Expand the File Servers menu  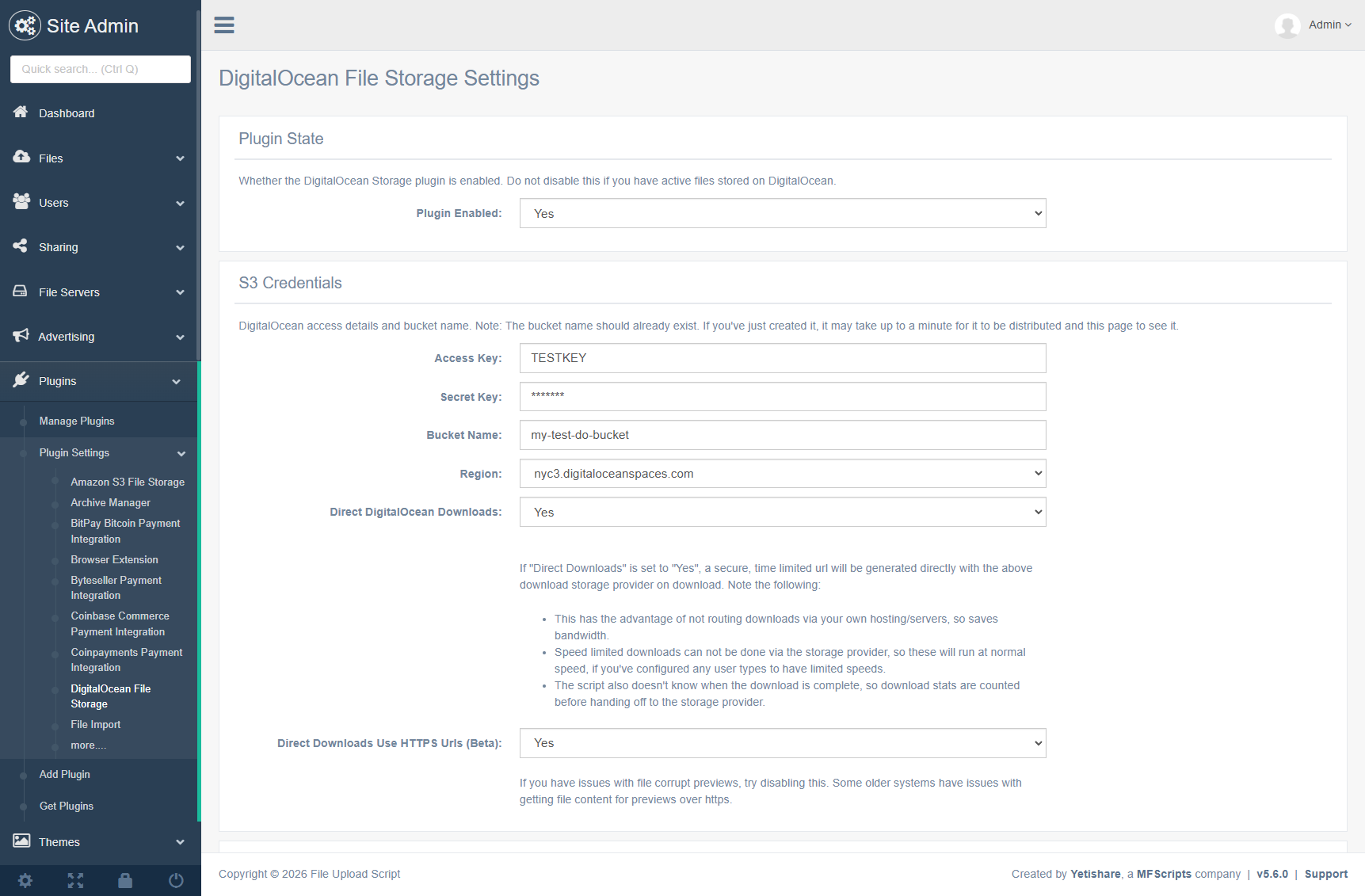pyautogui.click(x=99, y=292)
